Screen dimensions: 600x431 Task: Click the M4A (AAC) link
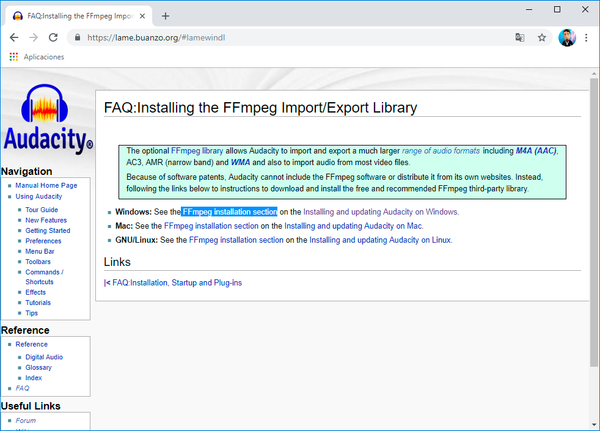tap(536, 151)
